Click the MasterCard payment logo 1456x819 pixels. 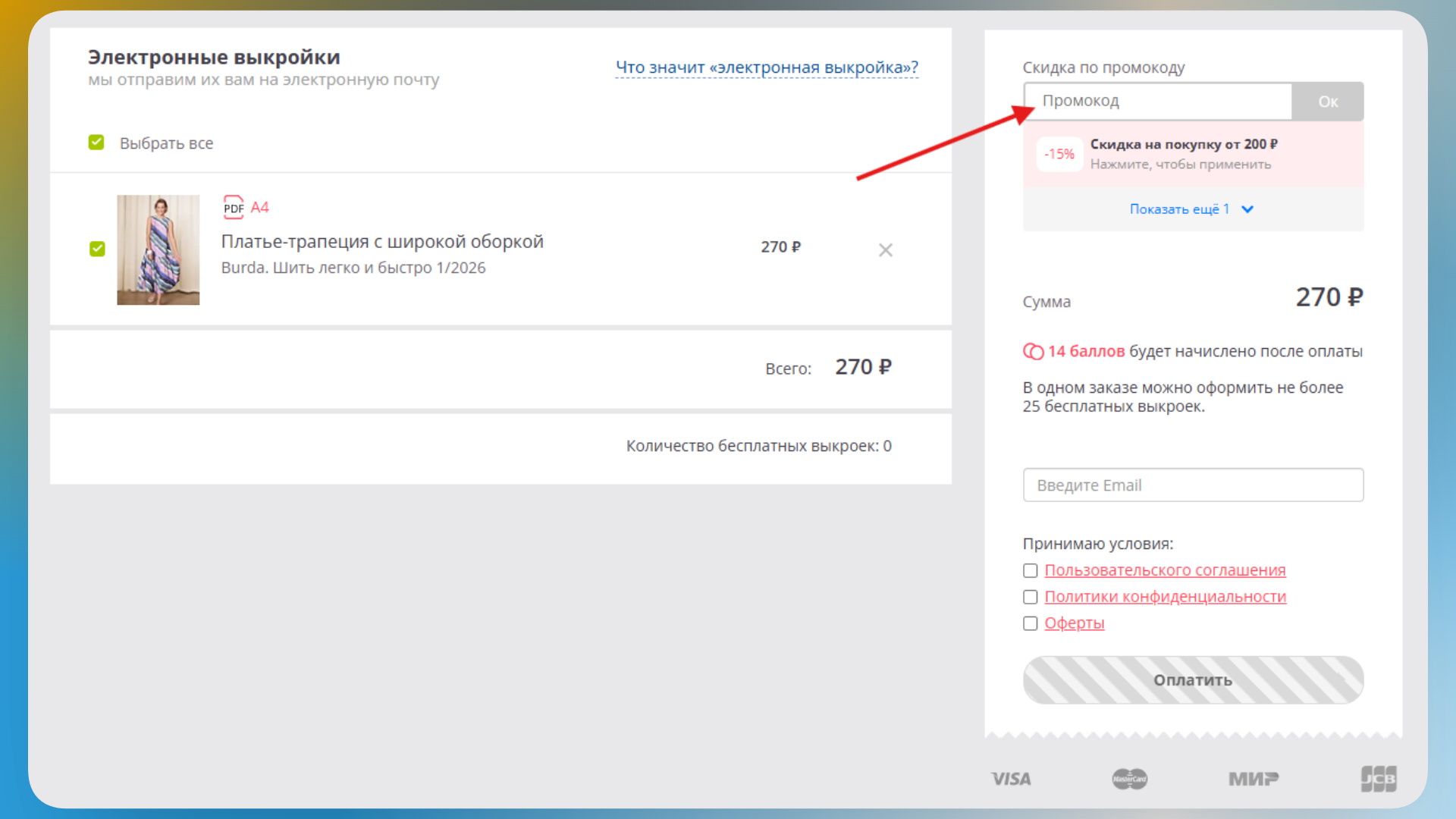click(1129, 779)
